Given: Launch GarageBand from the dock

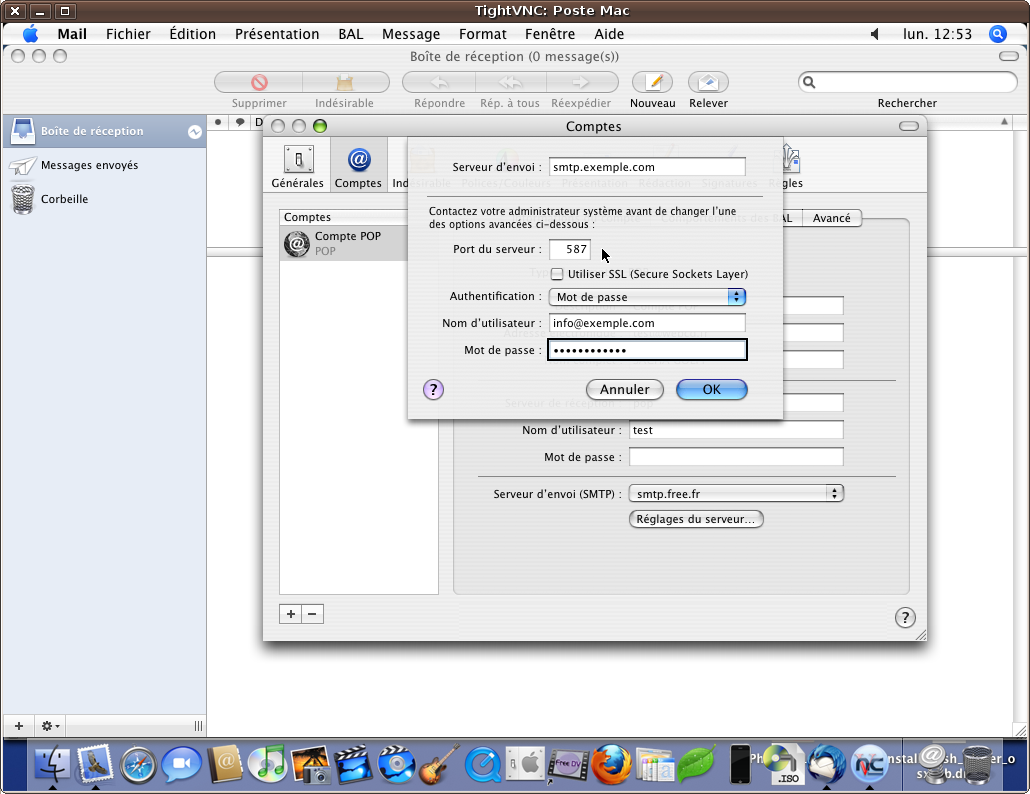Looking at the screenshot, I should [x=439, y=764].
